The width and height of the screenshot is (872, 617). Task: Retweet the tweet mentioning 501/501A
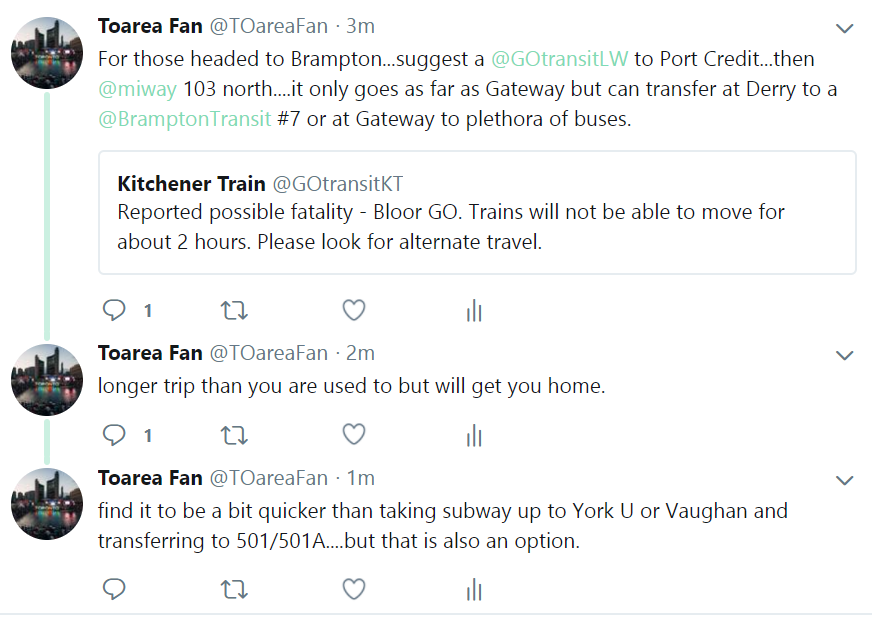pyautogui.click(x=234, y=589)
